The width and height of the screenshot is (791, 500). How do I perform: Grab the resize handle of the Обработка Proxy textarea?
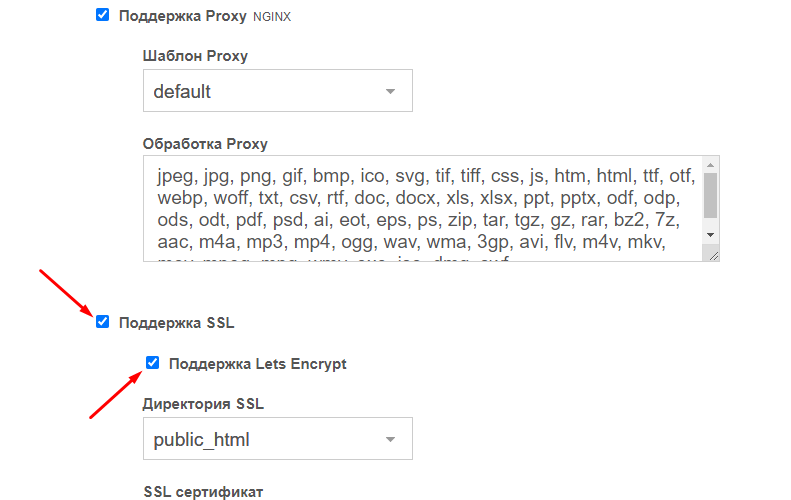pyautogui.click(x=711, y=255)
